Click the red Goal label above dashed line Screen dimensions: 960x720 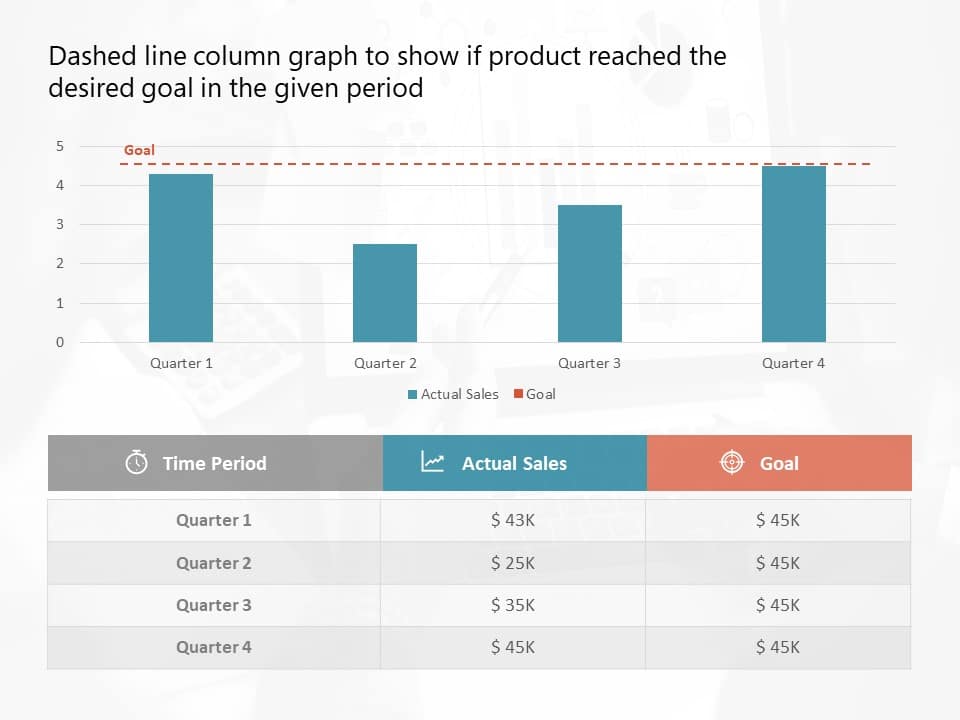pos(139,150)
